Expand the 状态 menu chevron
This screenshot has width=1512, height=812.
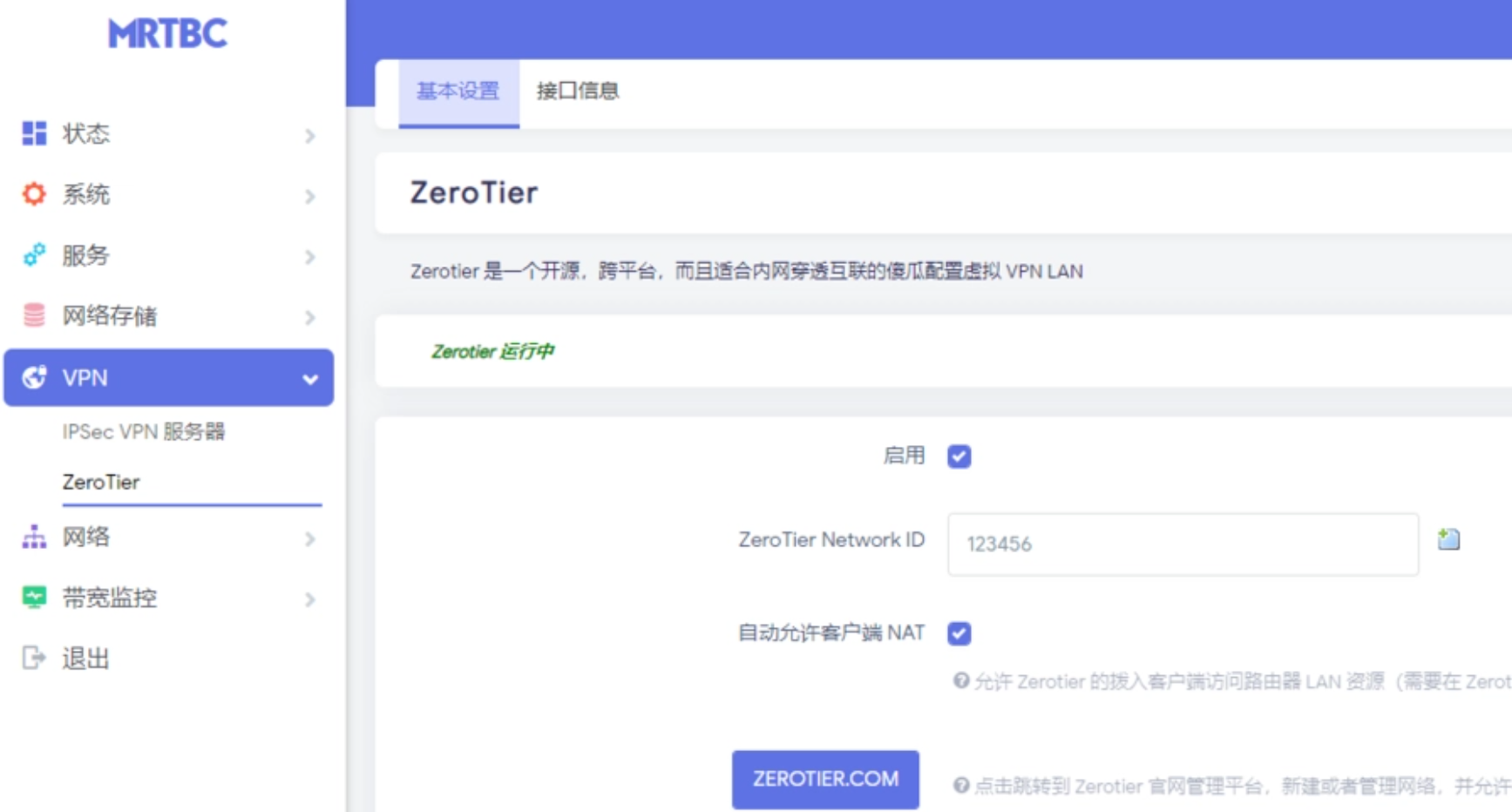click(x=309, y=135)
